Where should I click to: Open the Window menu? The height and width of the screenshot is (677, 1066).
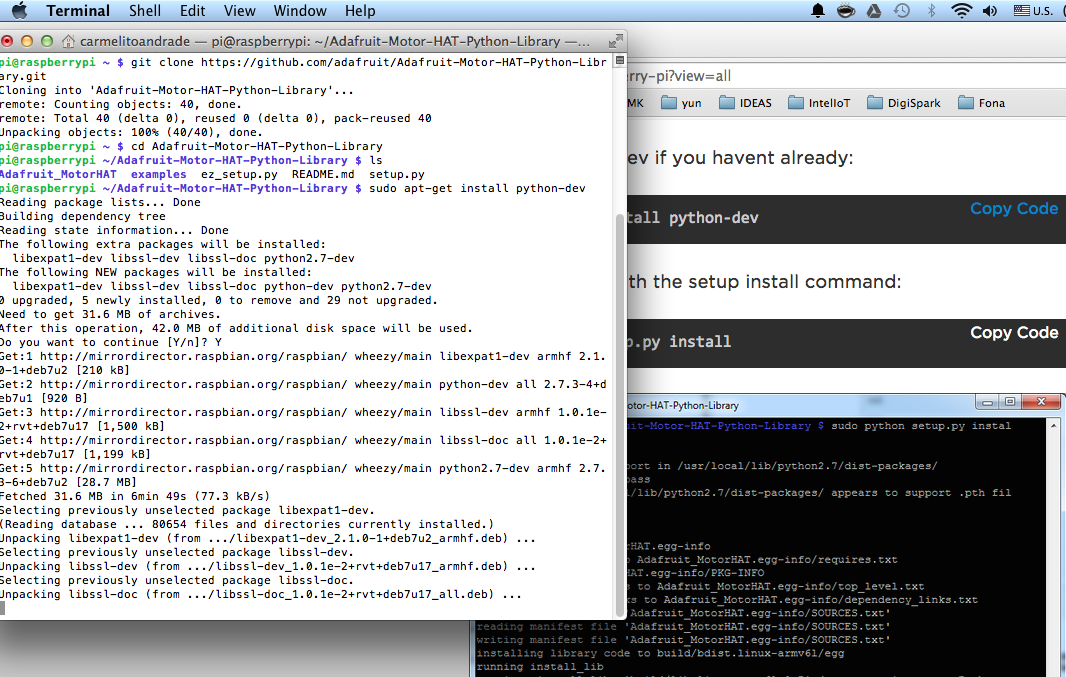pos(300,11)
